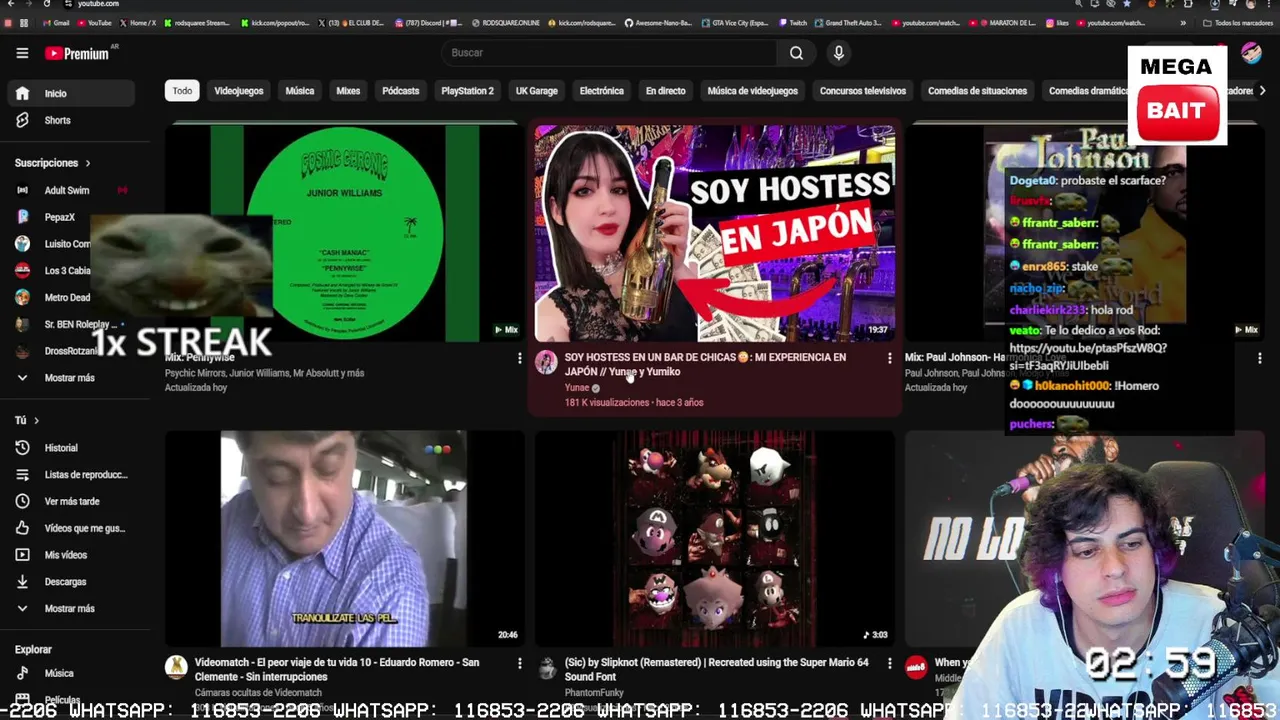The image size is (1280, 720).
Task: Select Música de videojuegos chip
Action: pyautogui.click(x=753, y=91)
